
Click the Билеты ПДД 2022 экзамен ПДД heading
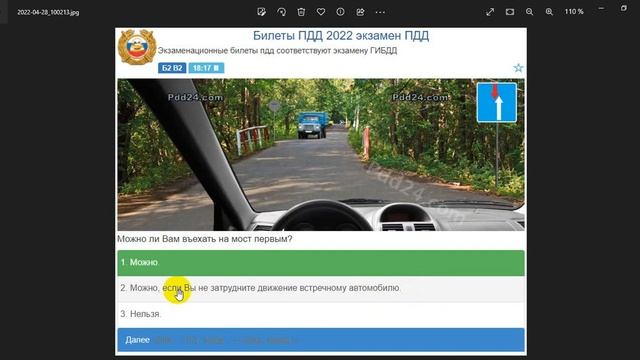click(x=341, y=36)
